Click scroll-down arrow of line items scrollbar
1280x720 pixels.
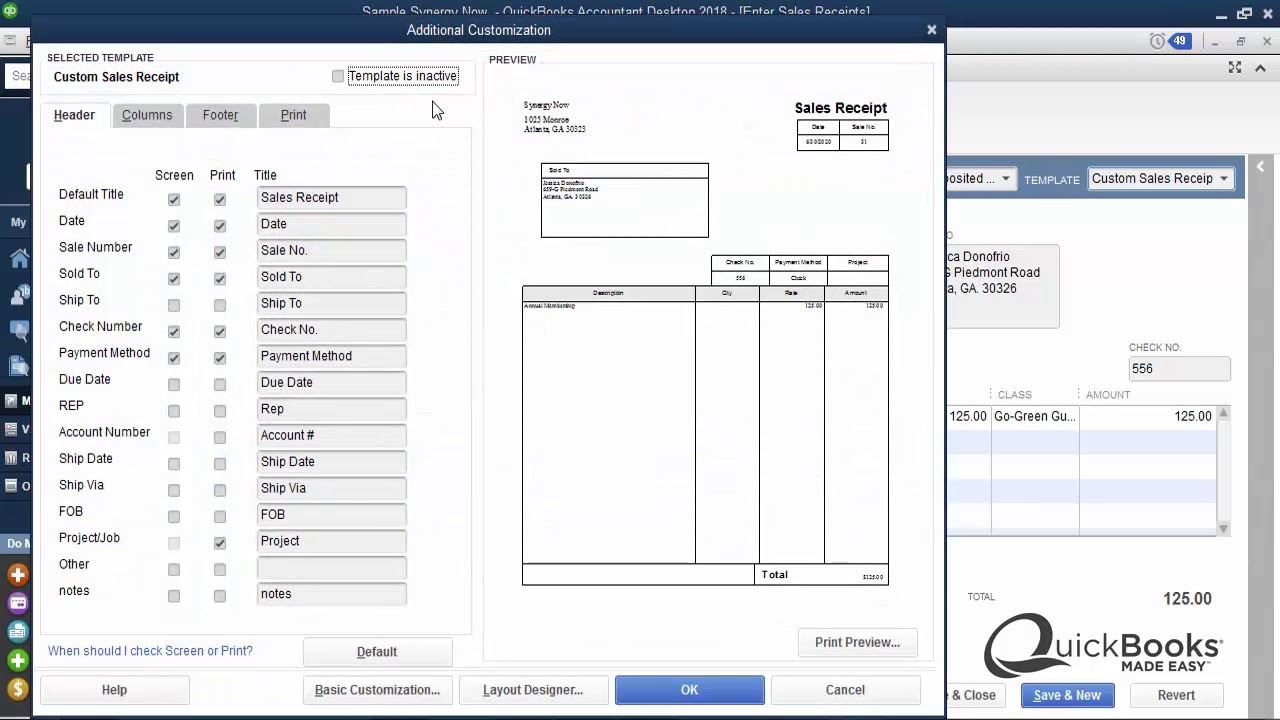coord(1223,528)
